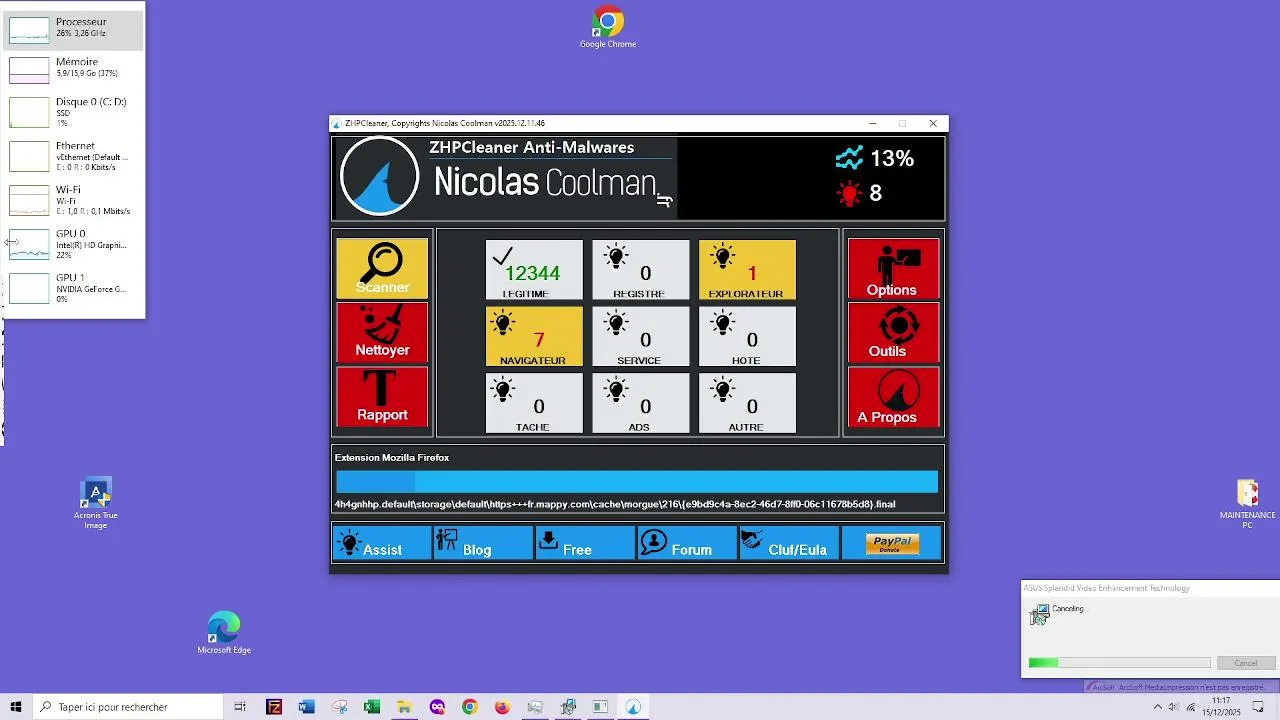Minimize the ZHPCleaner window
The height and width of the screenshot is (720, 1280).
point(872,123)
